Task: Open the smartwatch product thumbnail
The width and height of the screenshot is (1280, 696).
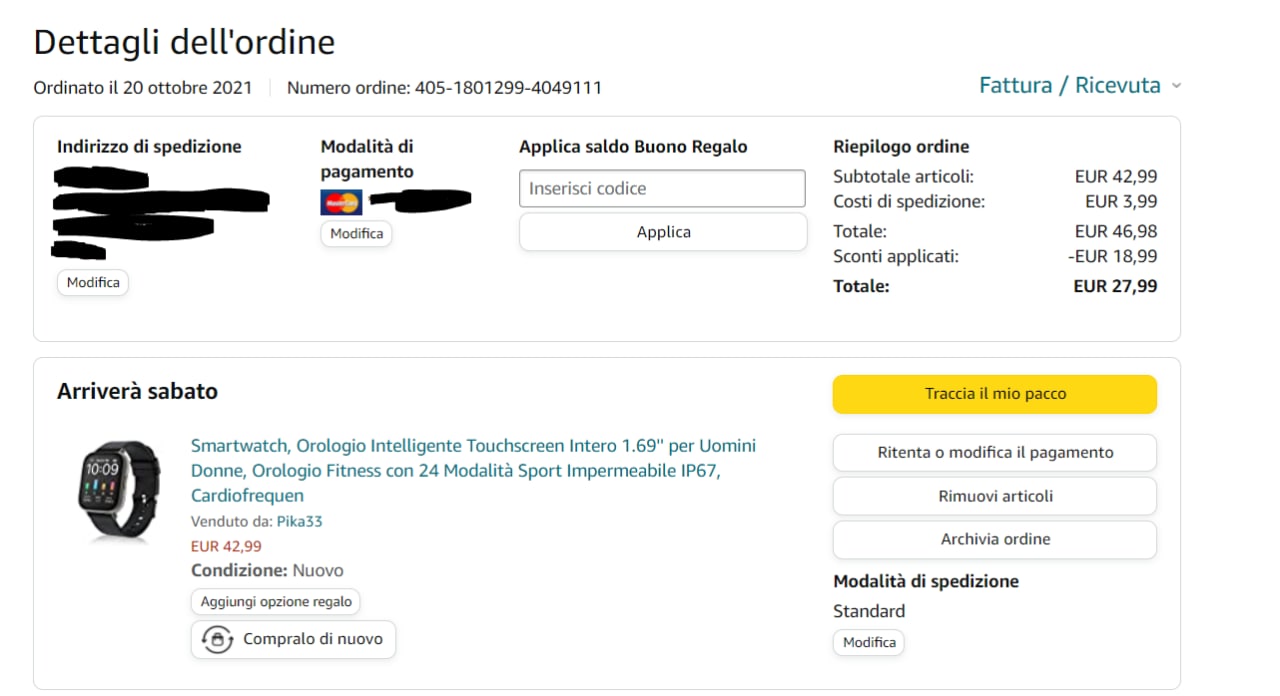Action: click(x=119, y=492)
